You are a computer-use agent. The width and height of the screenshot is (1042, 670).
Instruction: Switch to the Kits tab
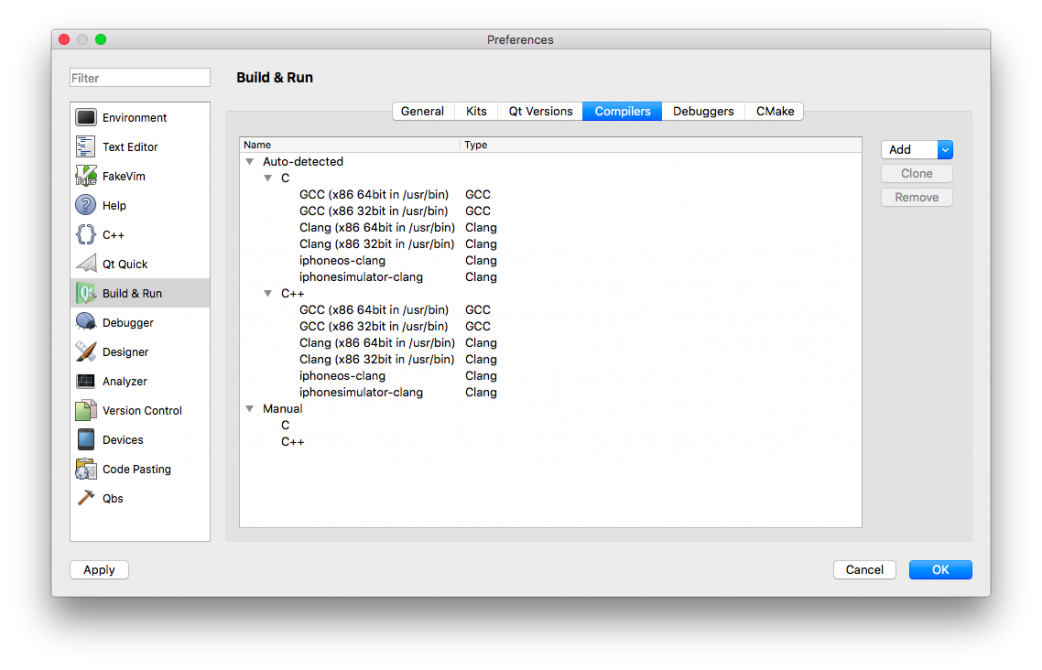(x=476, y=111)
